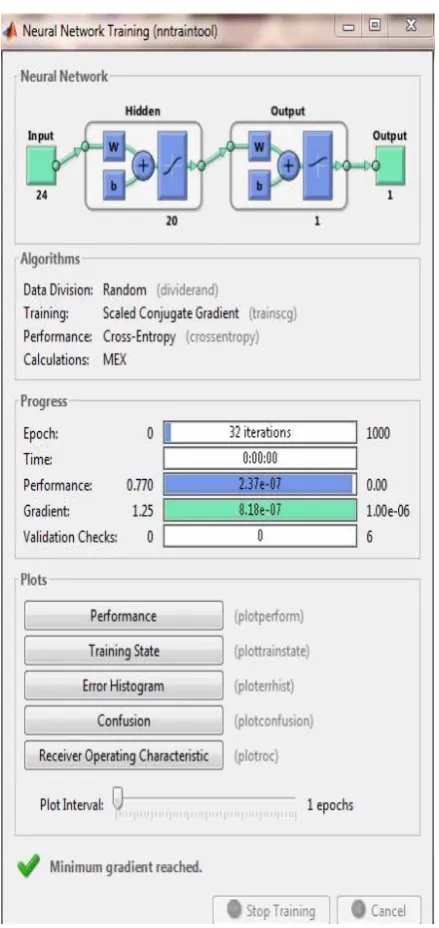
Task: Click the '0.770' performance start value
Action: coord(140,485)
